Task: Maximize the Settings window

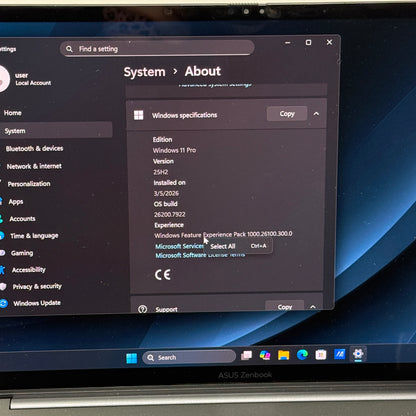Action: [x=309, y=42]
